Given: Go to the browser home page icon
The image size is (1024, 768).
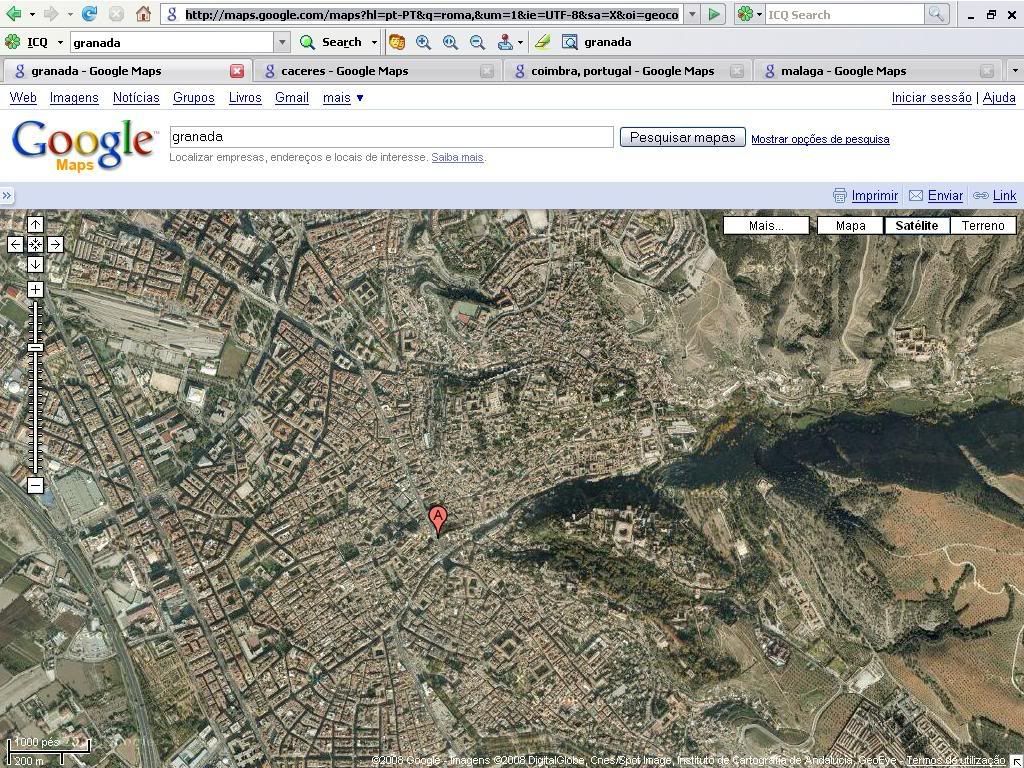Looking at the screenshot, I should (x=143, y=14).
